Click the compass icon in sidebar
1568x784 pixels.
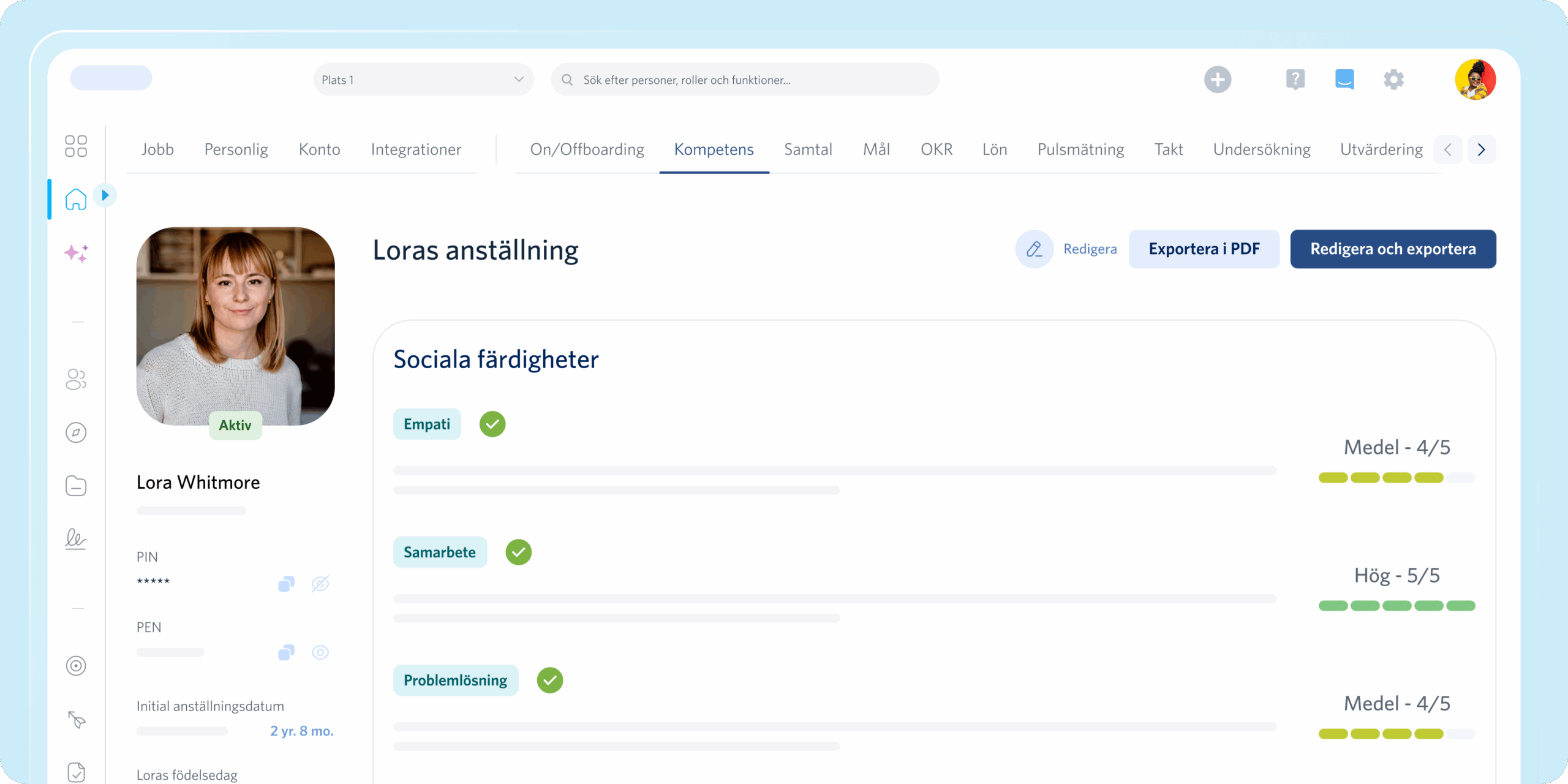tap(76, 432)
